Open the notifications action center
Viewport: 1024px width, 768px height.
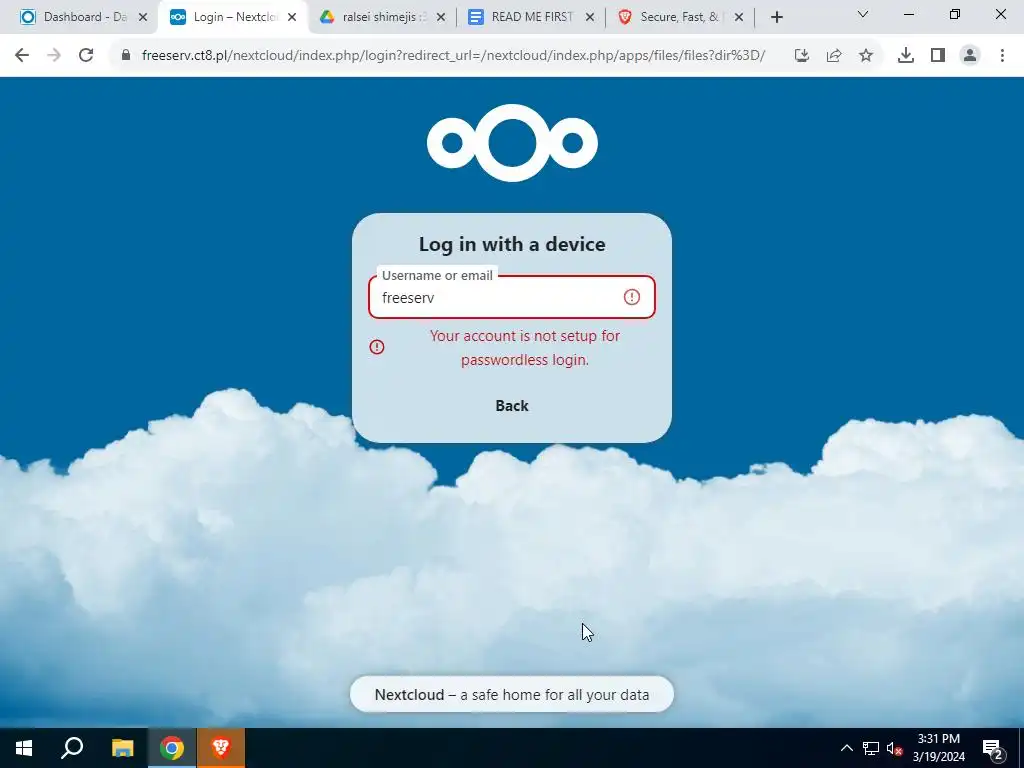pyautogui.click(x=993, y=748)
